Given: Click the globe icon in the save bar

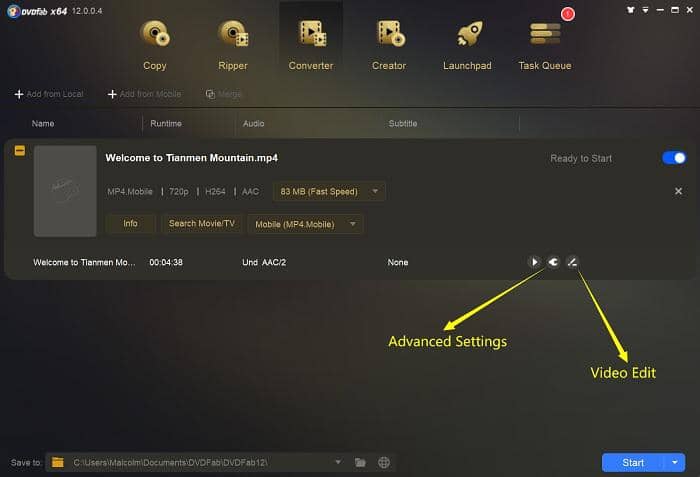Looking at the screenshot, I should click(384, 462).
